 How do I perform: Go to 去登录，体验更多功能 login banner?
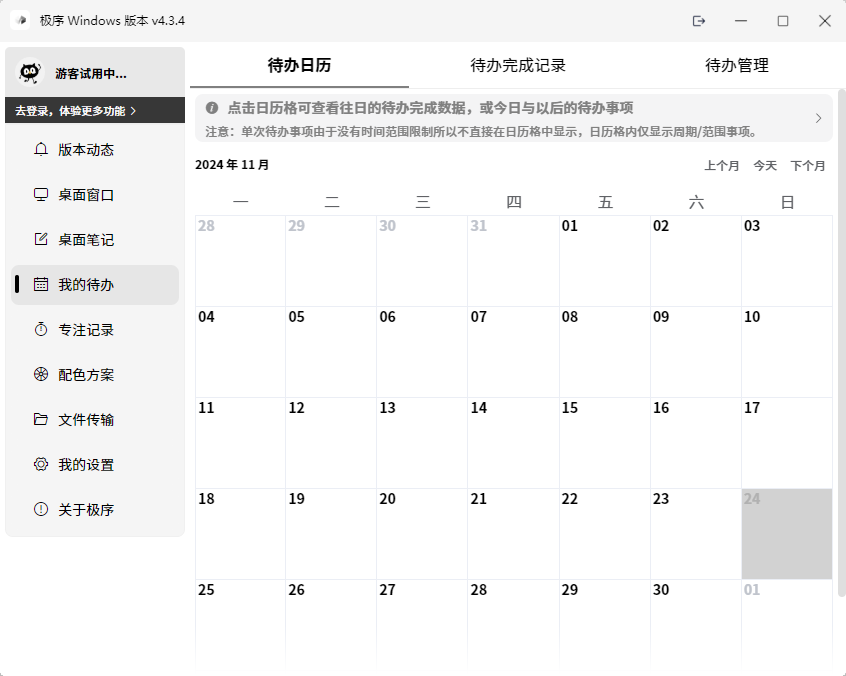pos(95,111)
